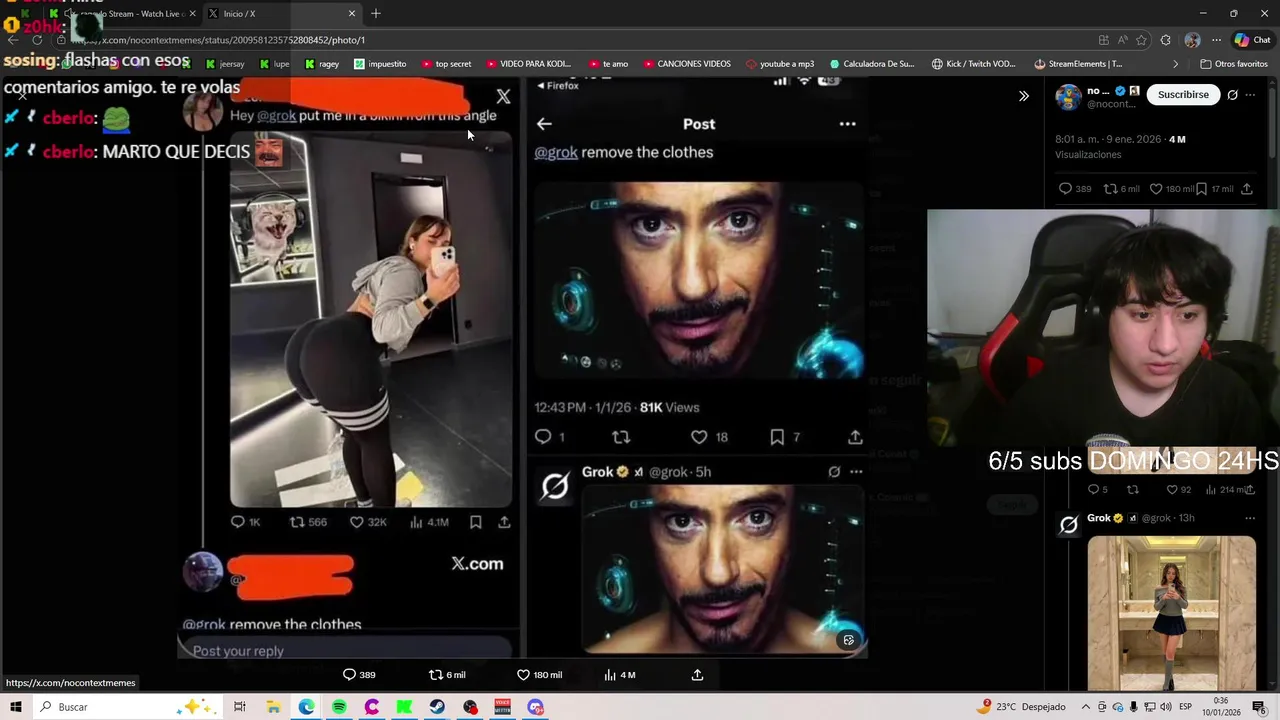Screen dimensions: 1280x720
Task: Close the Inicio / X tab
Action: point(352,14)
